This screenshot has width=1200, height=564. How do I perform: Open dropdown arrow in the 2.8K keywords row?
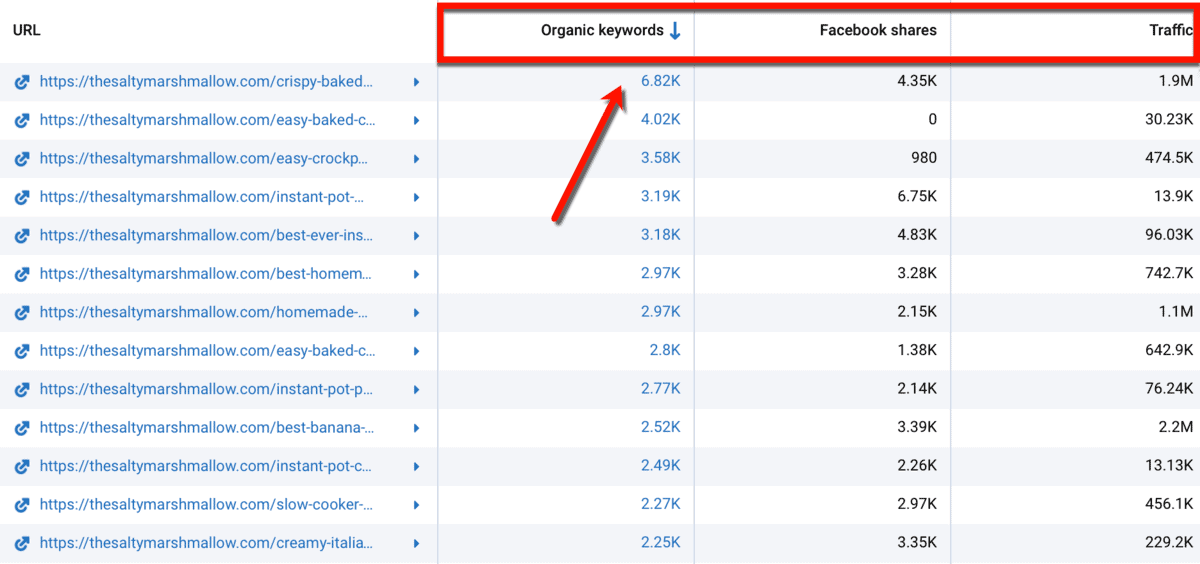pos(417,351)
